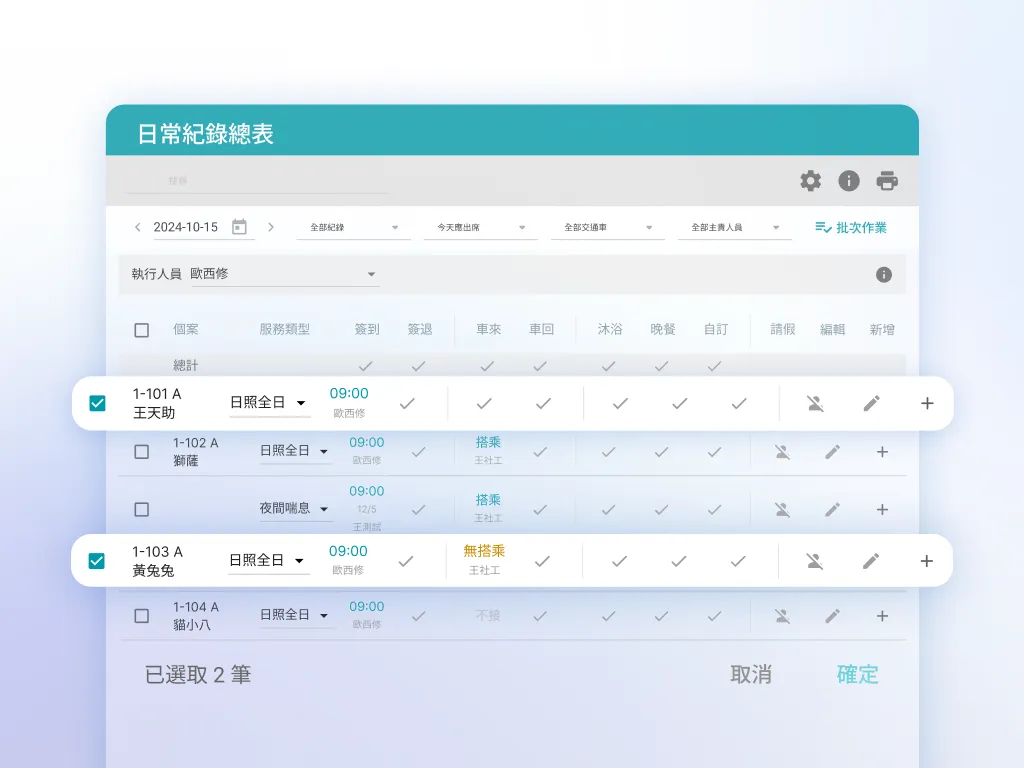Click 簽退 checkmark for 王天助
Viewport: 1024px width, 768px height.
(x=408, y=404)
